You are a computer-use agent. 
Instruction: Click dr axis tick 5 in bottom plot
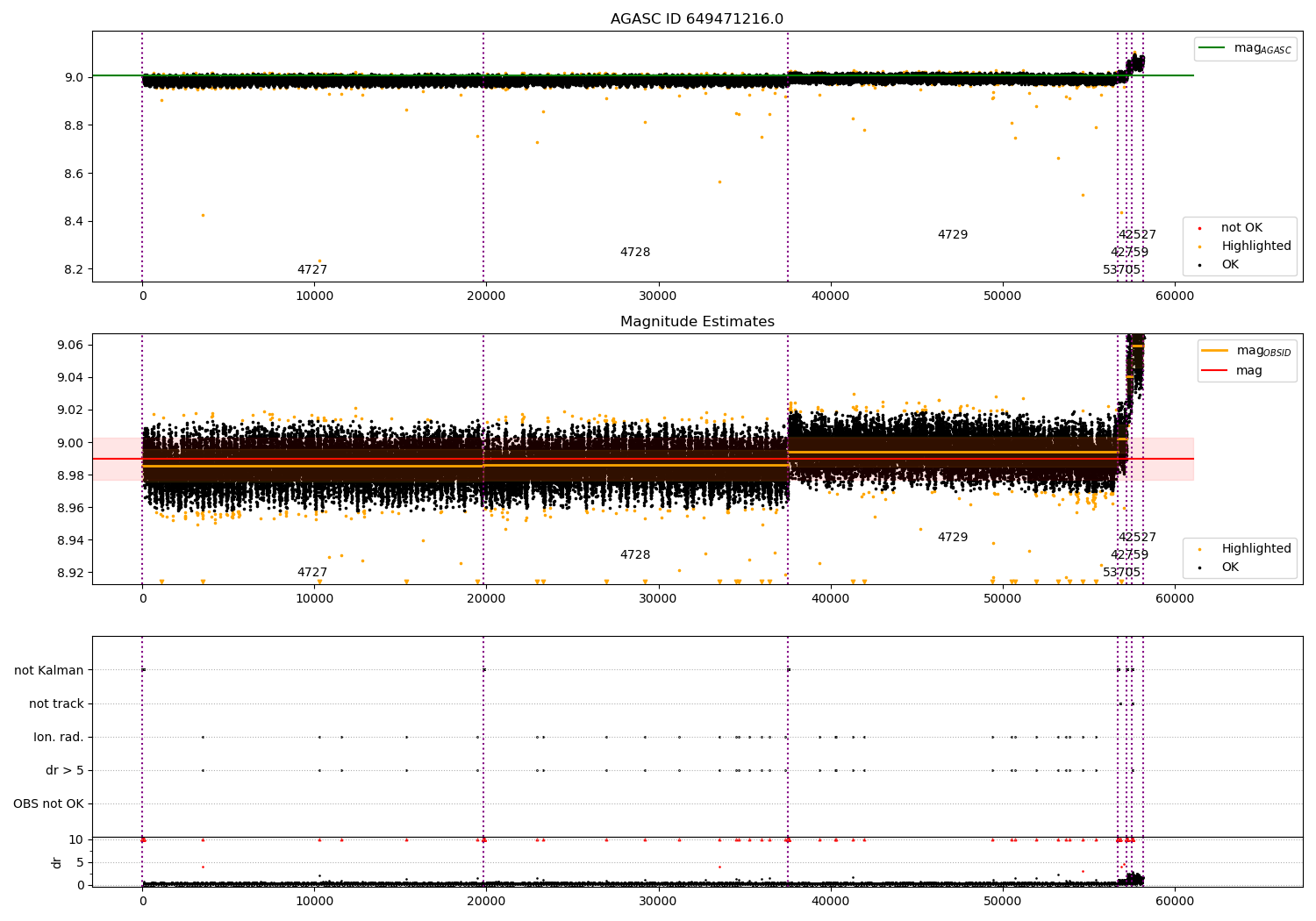[x=80, y=862]
